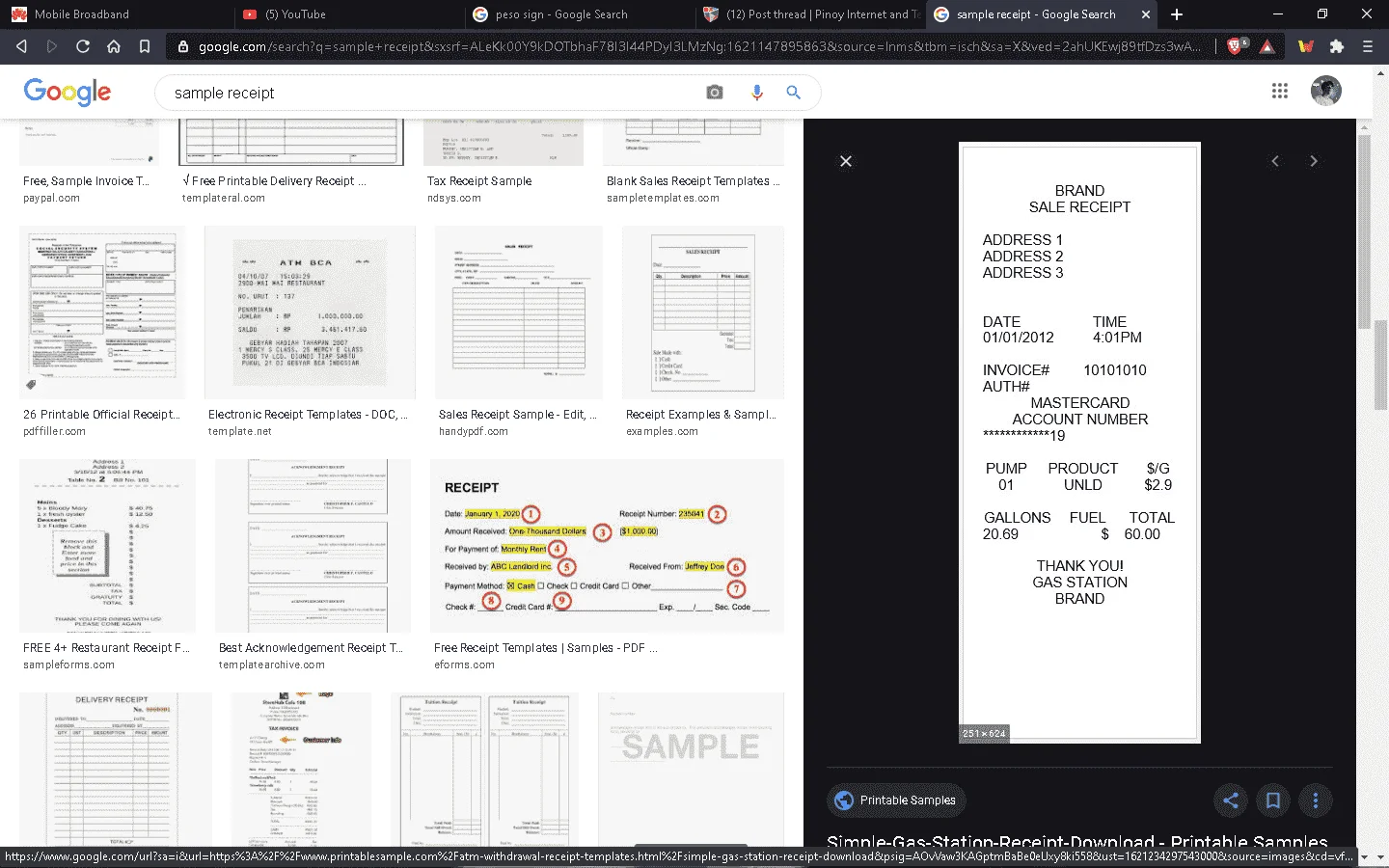Open the extensions puzzle icon
1389x868 pixels.
(1337, 46)
